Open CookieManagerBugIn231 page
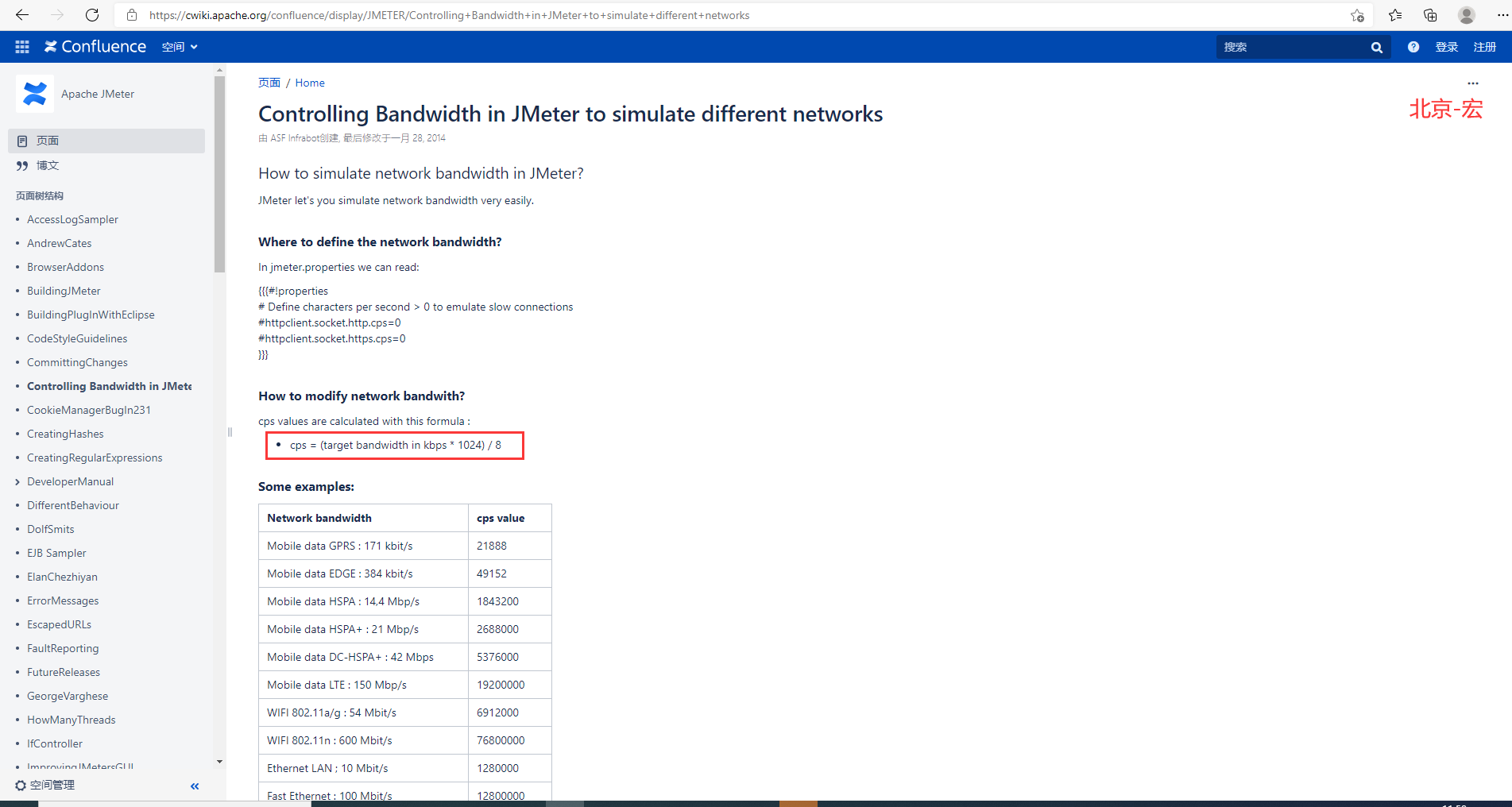The image size is (1512, 807). point(89,410)
